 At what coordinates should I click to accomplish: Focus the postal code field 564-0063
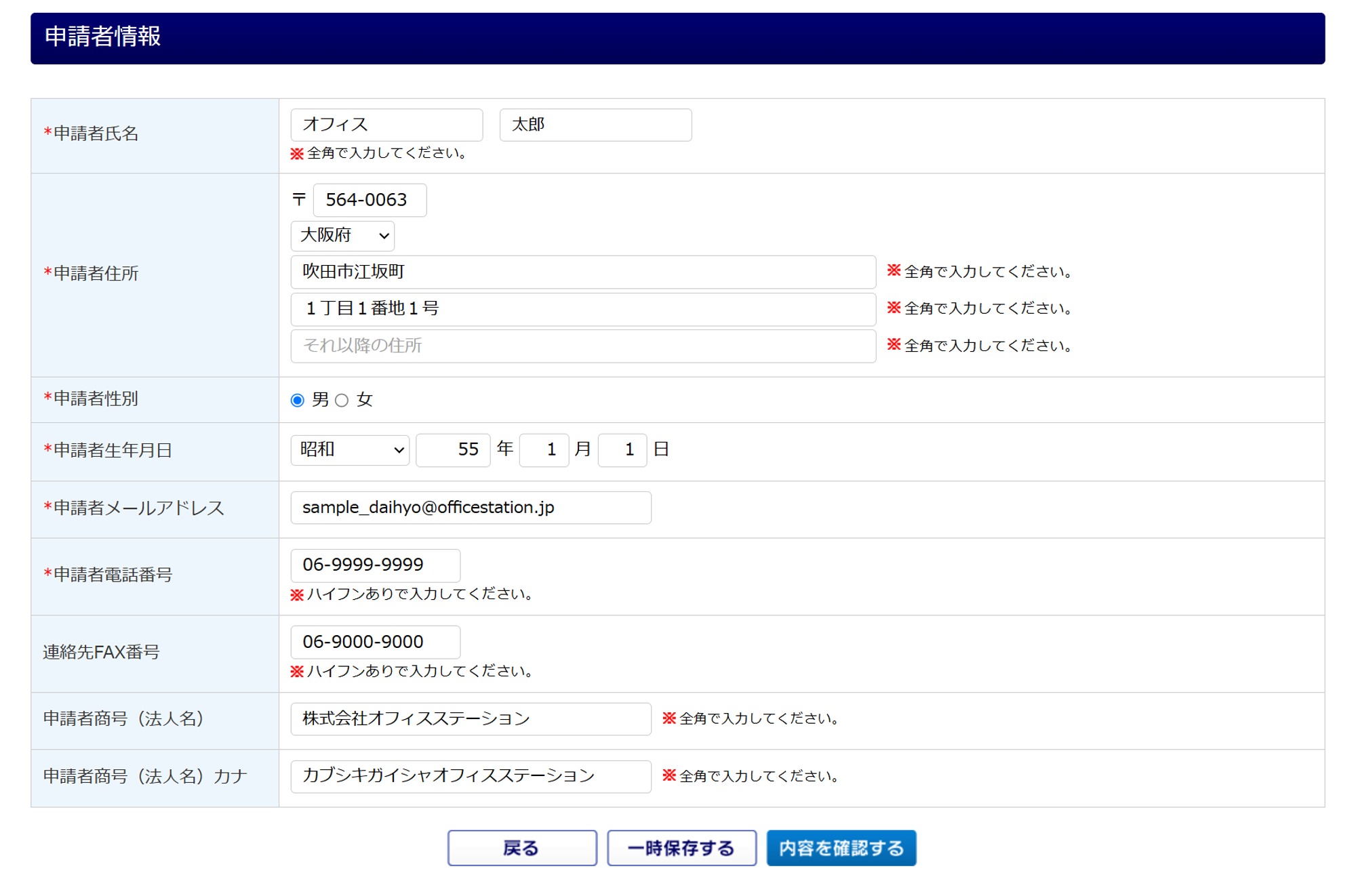(370, 200)
